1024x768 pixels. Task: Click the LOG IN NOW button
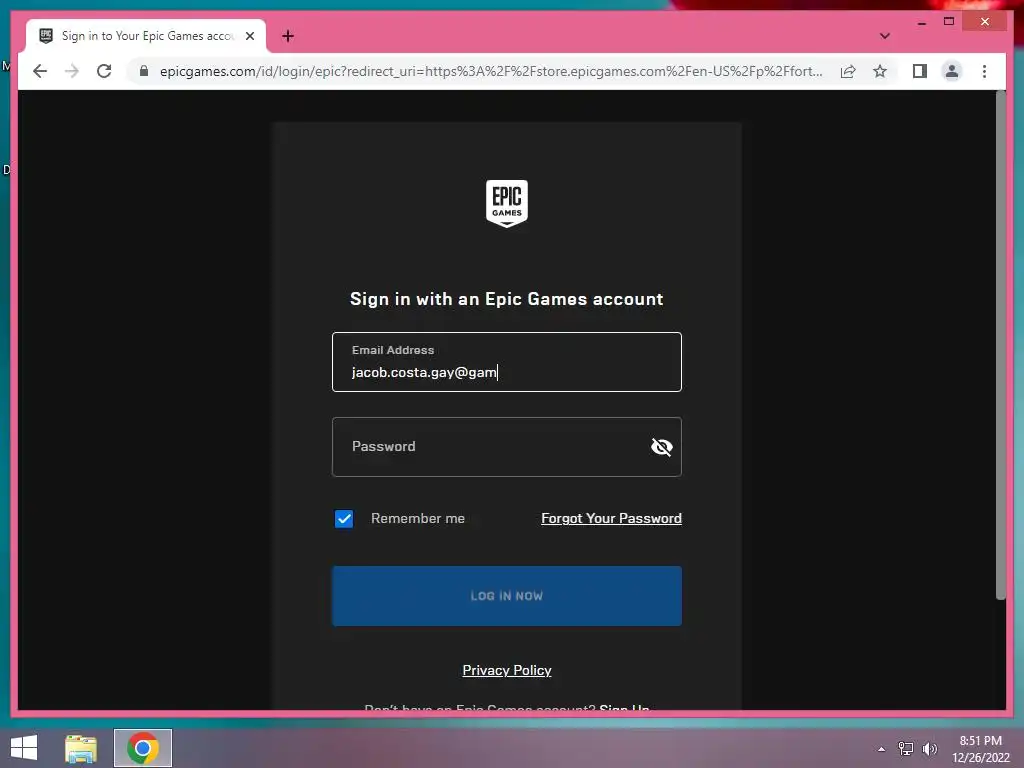507,596
